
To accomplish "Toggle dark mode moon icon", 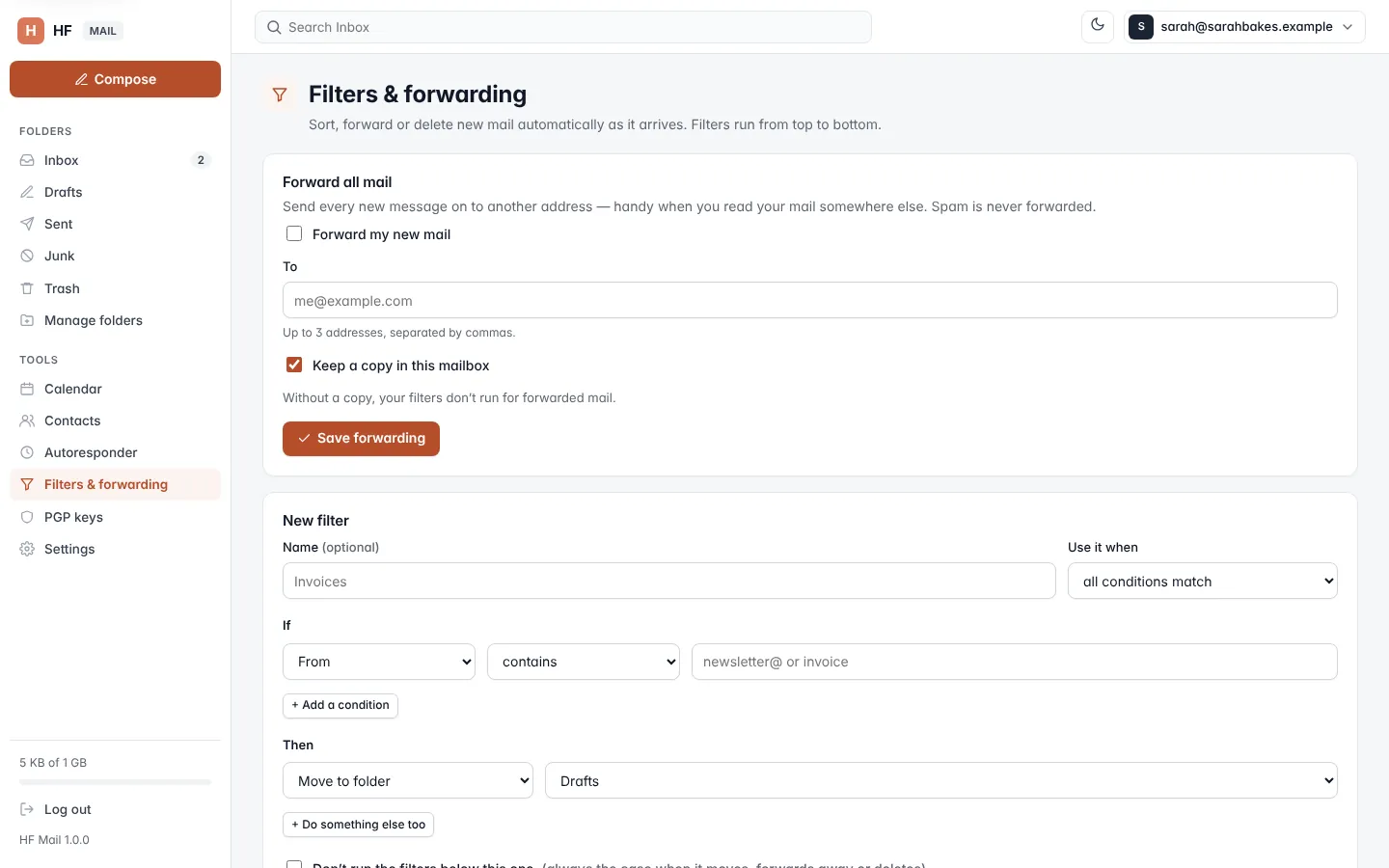I will [x=1098, y=26].
